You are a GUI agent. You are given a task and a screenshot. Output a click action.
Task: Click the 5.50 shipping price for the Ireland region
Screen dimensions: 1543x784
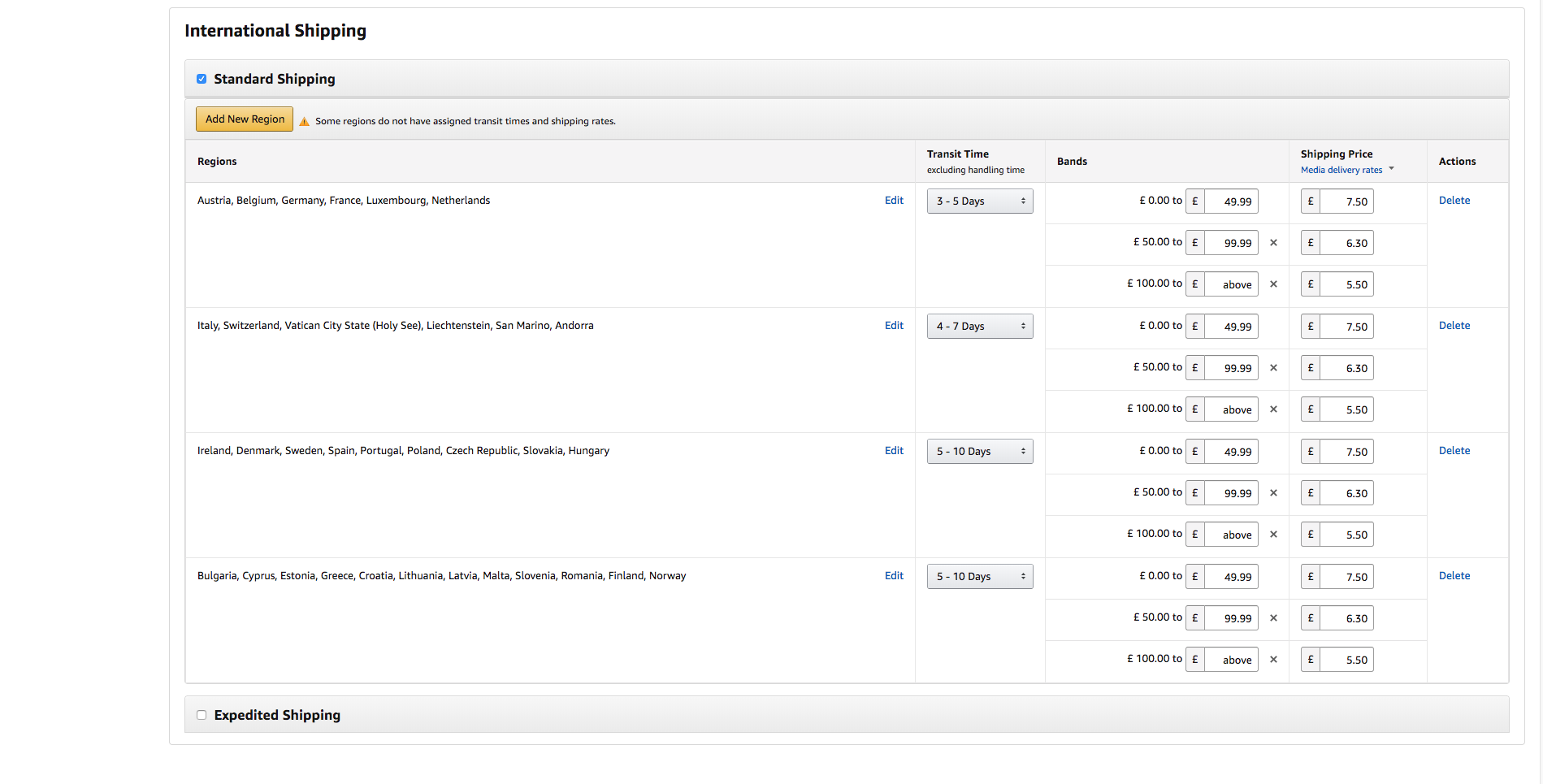pos(1346,535)
